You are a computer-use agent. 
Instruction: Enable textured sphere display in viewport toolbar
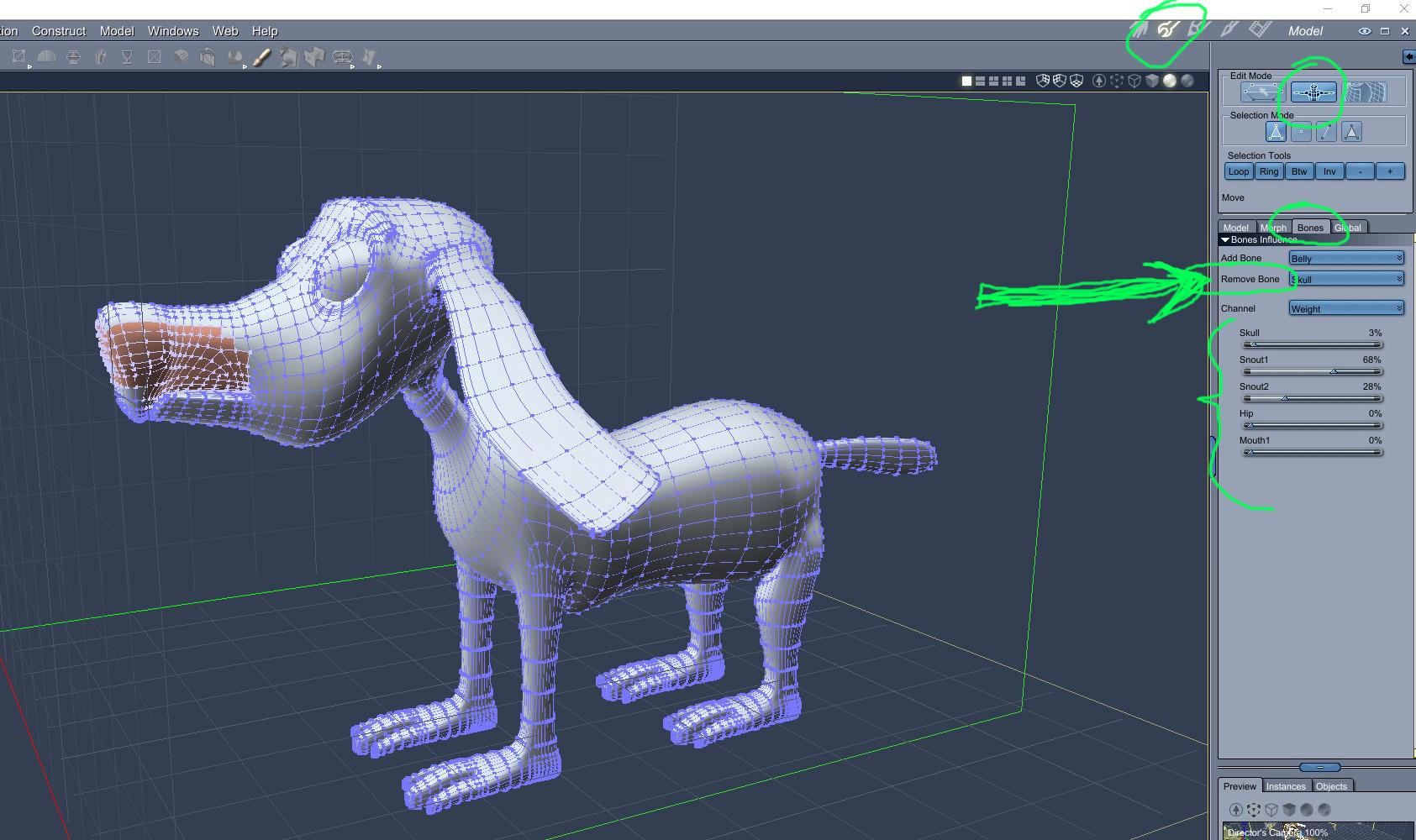pyautogui.click(x=1187, y=81)
